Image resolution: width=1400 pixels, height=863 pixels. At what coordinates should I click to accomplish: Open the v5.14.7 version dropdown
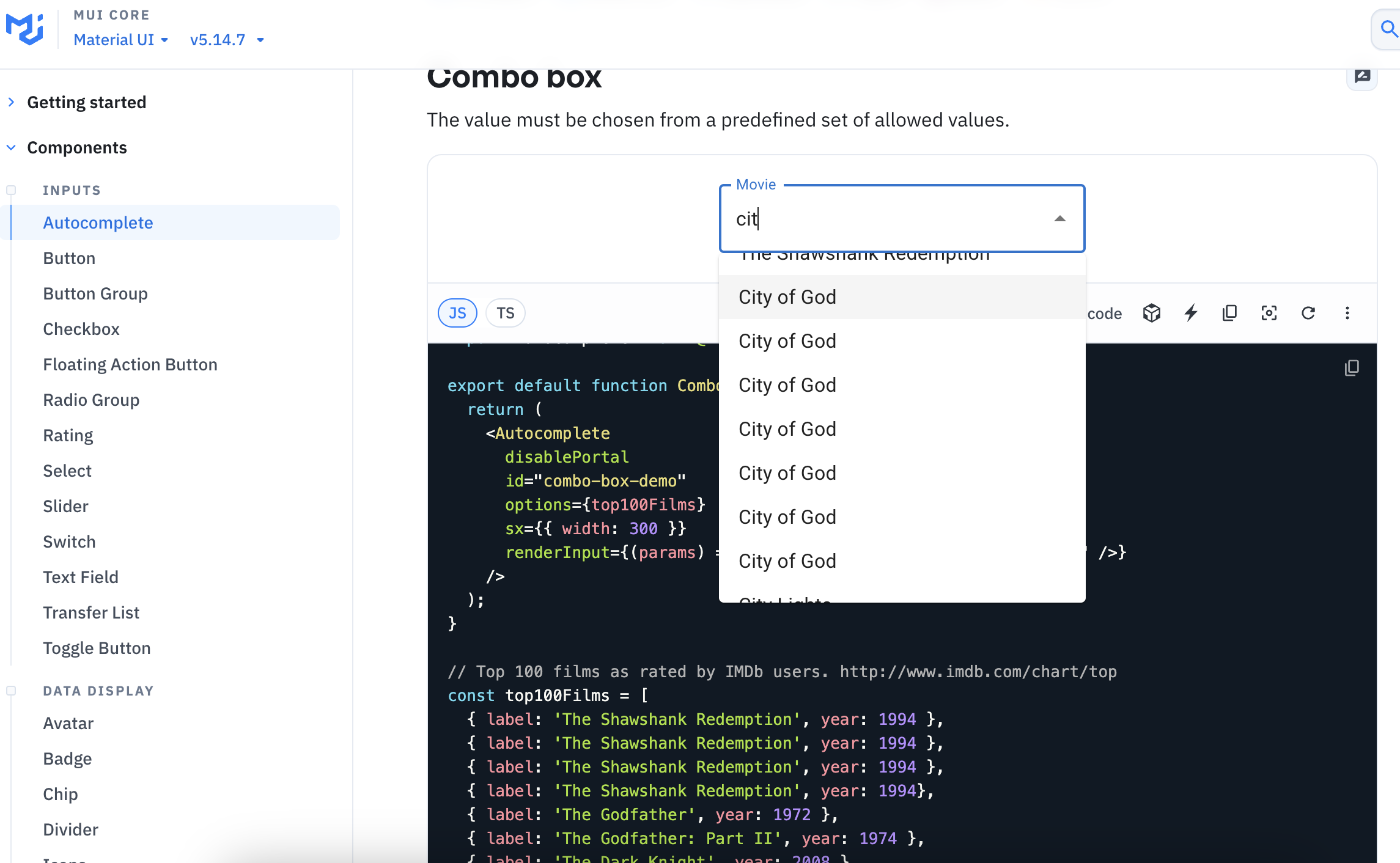click(227, 40)
